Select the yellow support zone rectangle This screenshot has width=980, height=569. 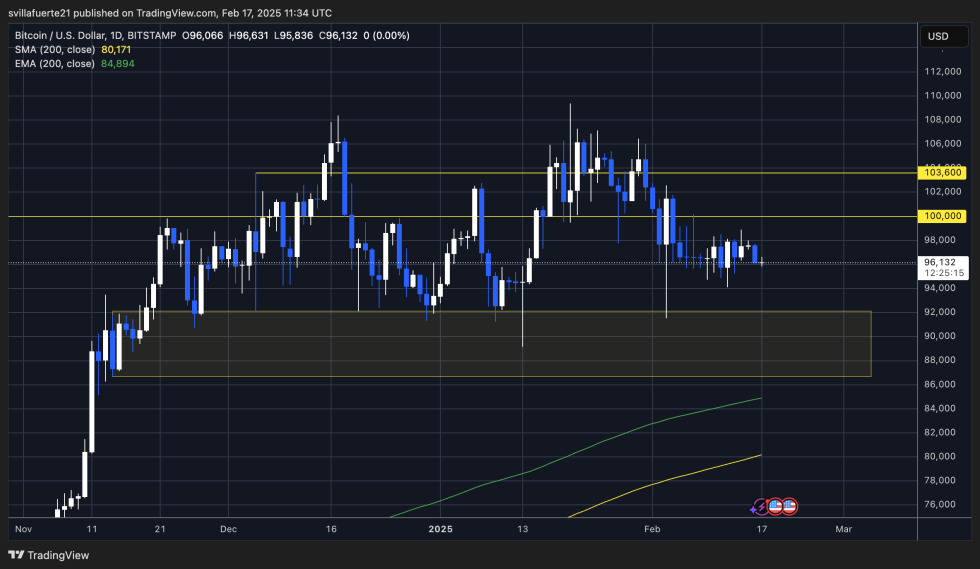[490, 344]
